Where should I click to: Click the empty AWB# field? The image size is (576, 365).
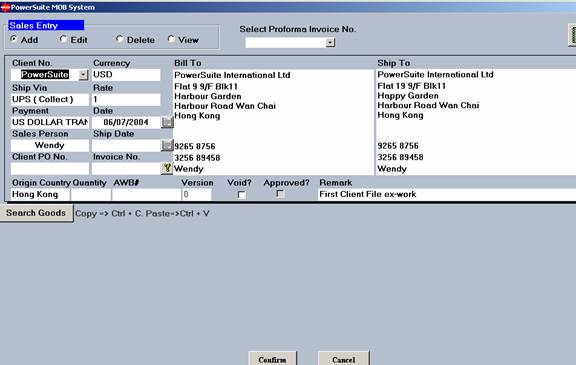click(x=146, y=195)
